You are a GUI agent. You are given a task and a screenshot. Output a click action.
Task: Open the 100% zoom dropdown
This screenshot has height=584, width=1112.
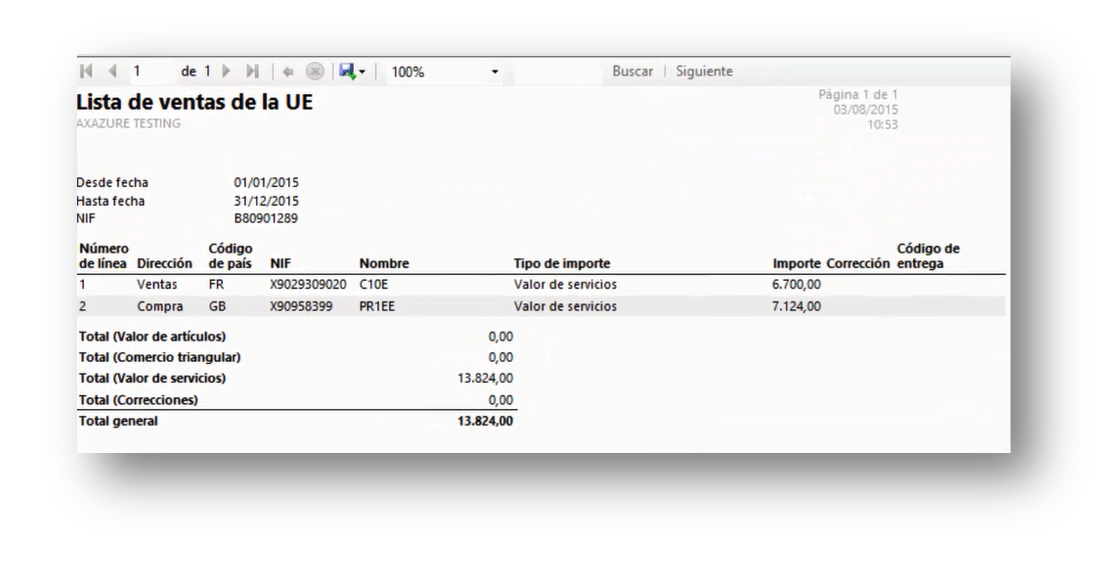coord(445,72)
